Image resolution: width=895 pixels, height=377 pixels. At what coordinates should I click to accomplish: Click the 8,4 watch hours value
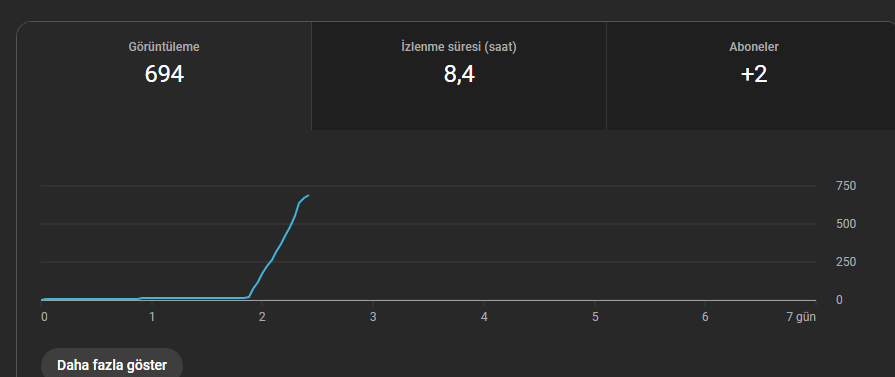[x=459, y=74]
